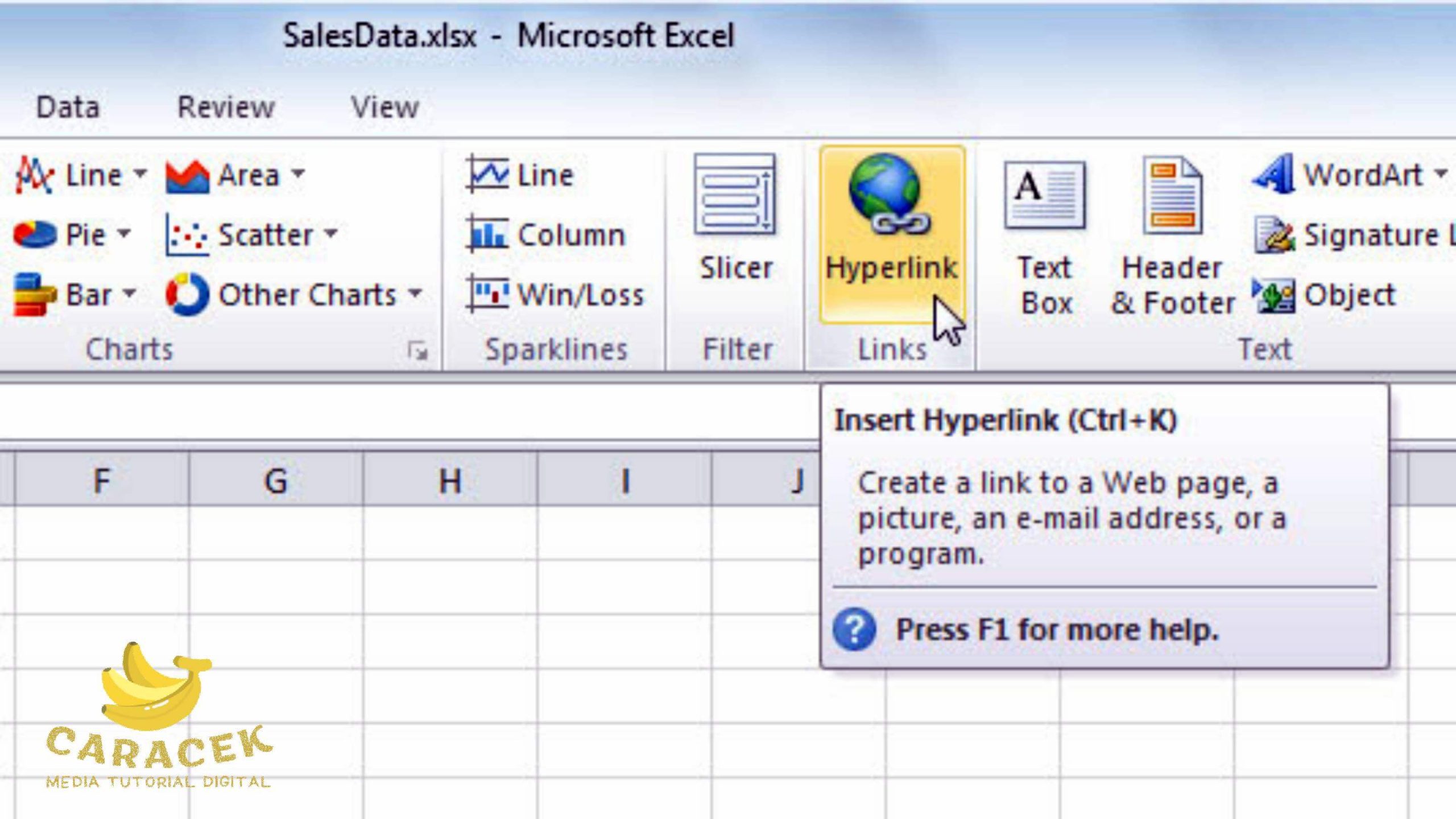Click the Scatter label
Screen dimensions: 1456x819
pyautogui.click(x=266, y=234)
